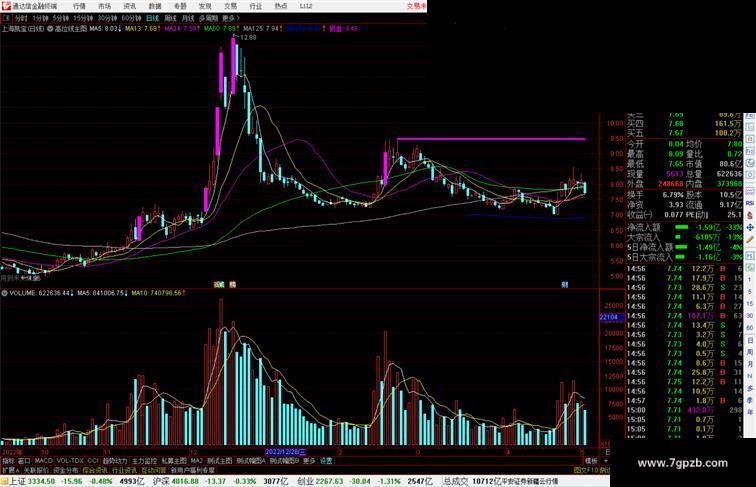
Task: Apply the 主力监控 indicator
Action: coord(144,461)
